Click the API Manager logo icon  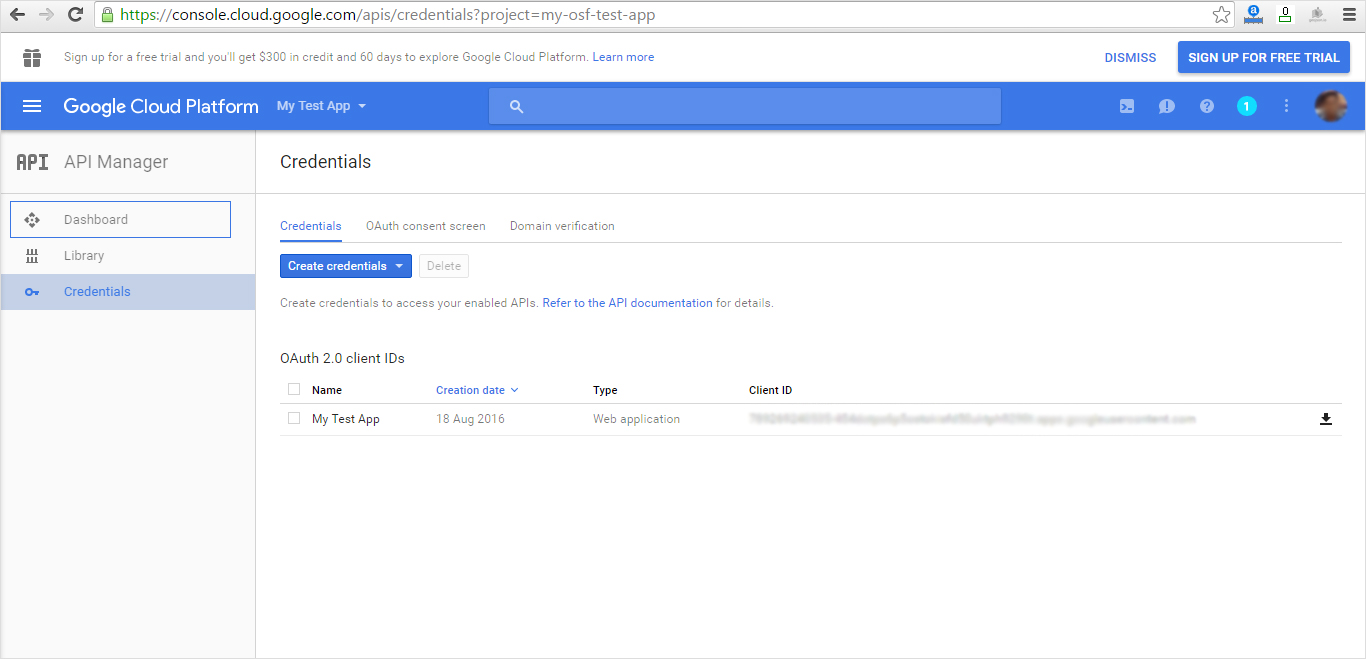(33, 162)
